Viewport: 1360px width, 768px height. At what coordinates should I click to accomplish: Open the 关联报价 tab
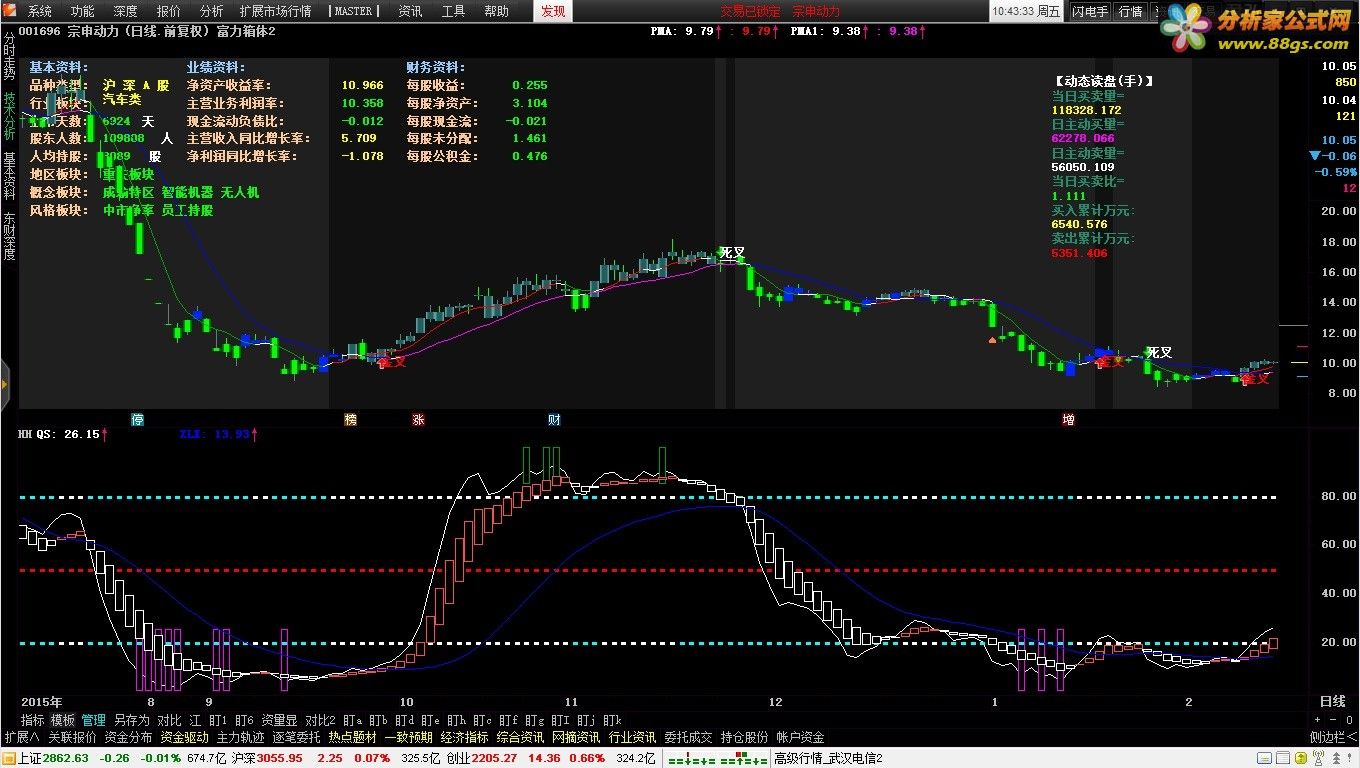click(72, 737)
